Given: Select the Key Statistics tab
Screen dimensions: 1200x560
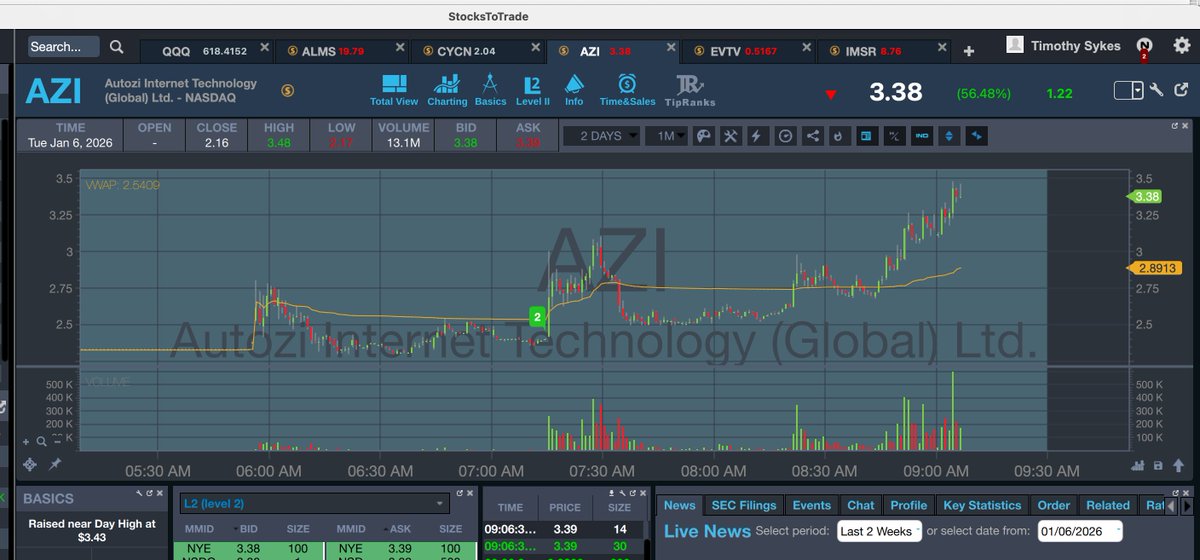Looking at the screenshot, I should coord(982,505).
